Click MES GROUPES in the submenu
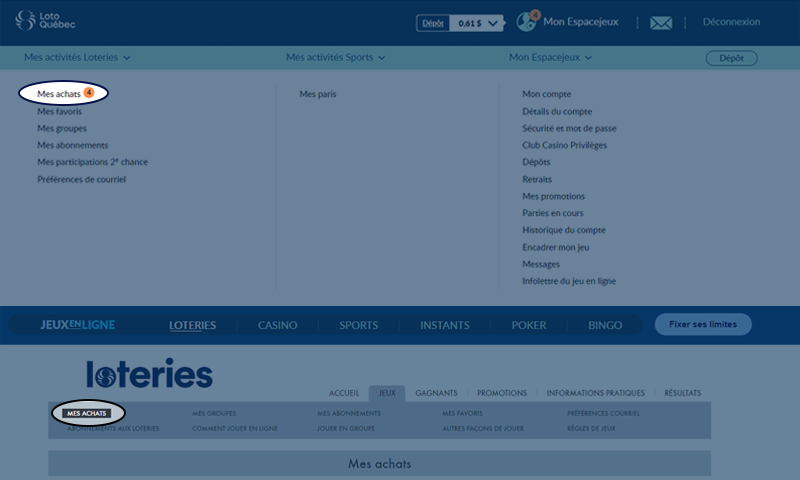Viewport: 800px width, 480px height. pos(214,413)
